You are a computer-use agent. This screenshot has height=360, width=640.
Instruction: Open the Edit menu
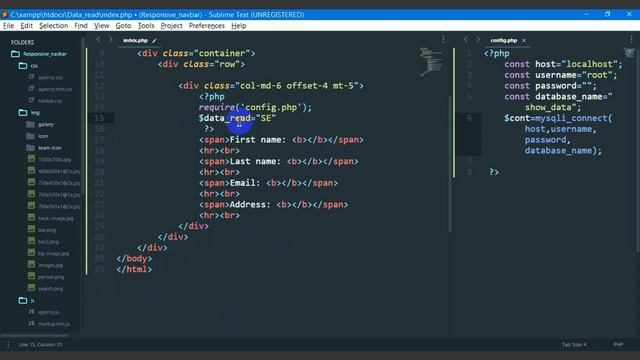click(x=27, y=26)
